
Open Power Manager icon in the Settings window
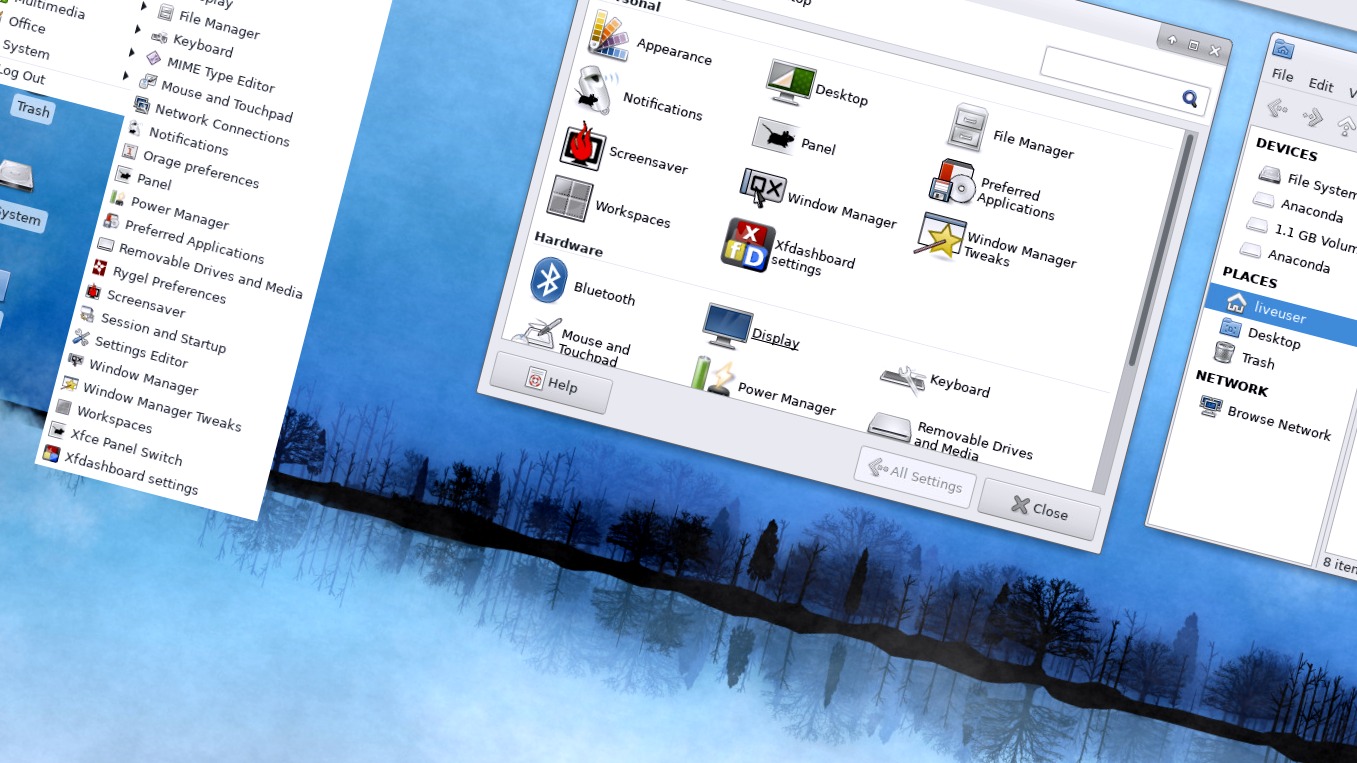coord(712,375)
